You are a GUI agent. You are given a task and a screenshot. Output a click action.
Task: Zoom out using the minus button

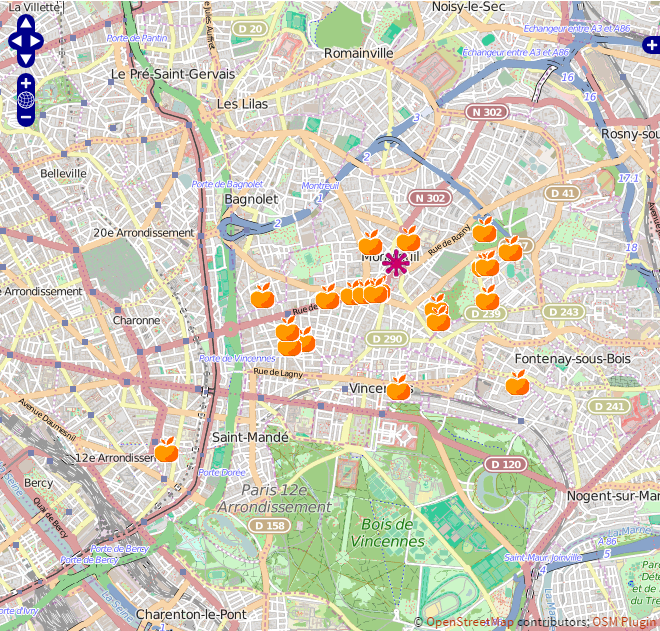26,117
